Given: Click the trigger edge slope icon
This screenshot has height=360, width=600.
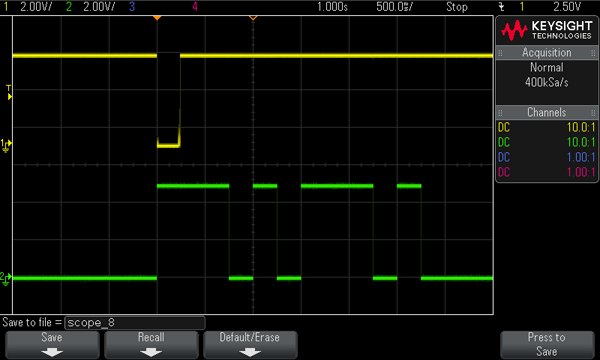Looking at the screenshot, I should coord(502,7).
